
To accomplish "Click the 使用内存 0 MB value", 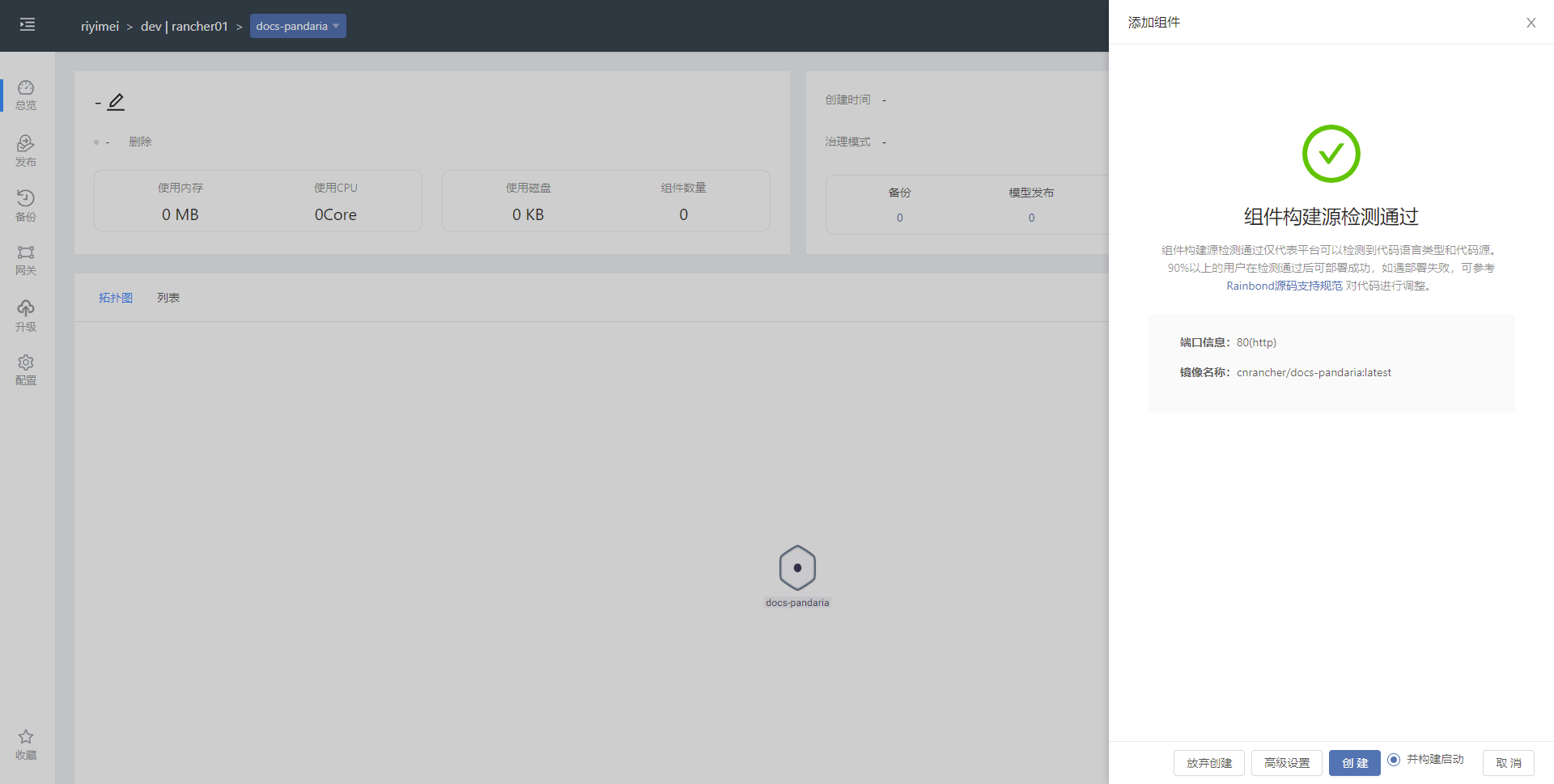I will coord(180,214).
